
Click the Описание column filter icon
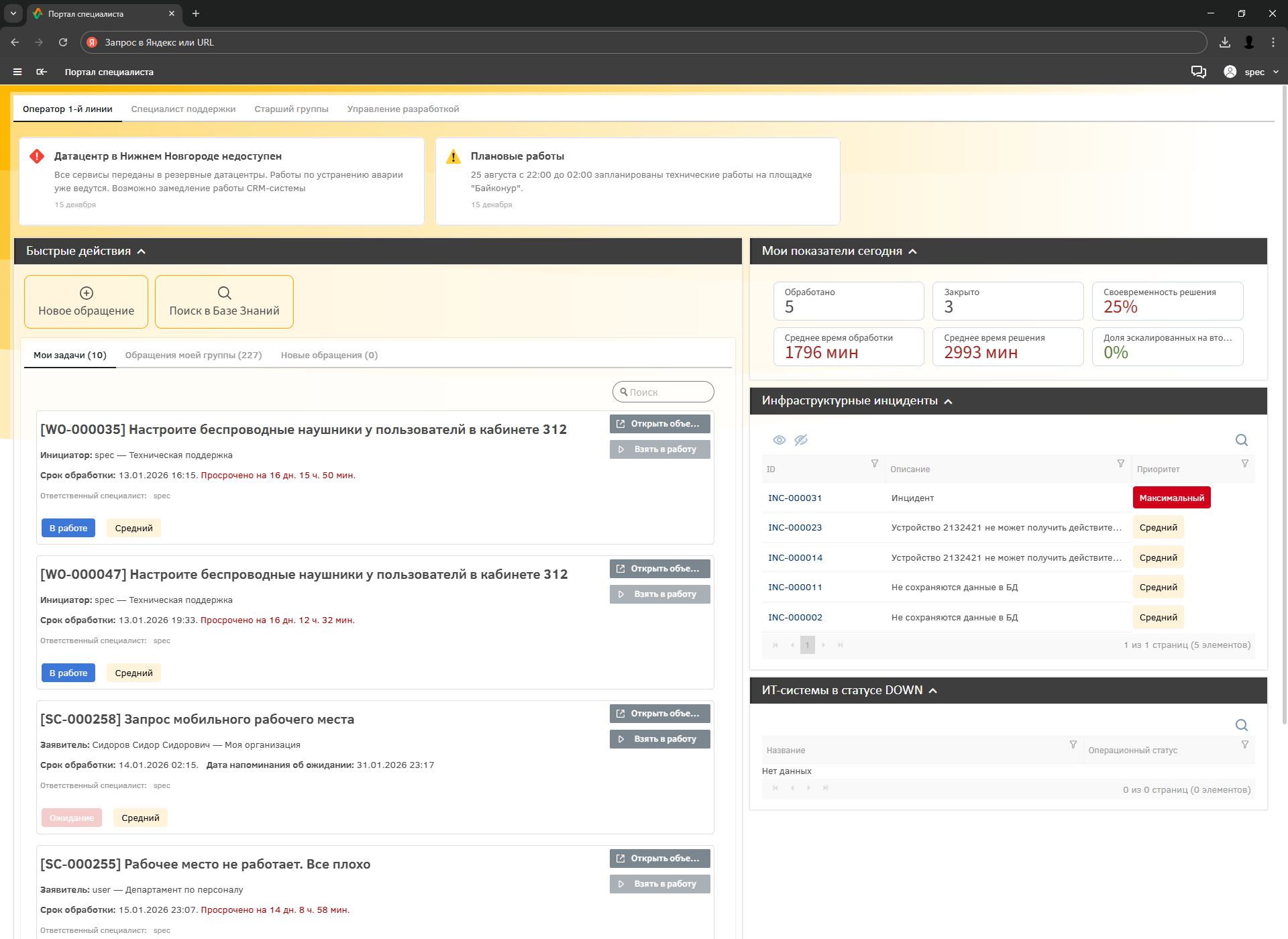tap(1120, 463)
